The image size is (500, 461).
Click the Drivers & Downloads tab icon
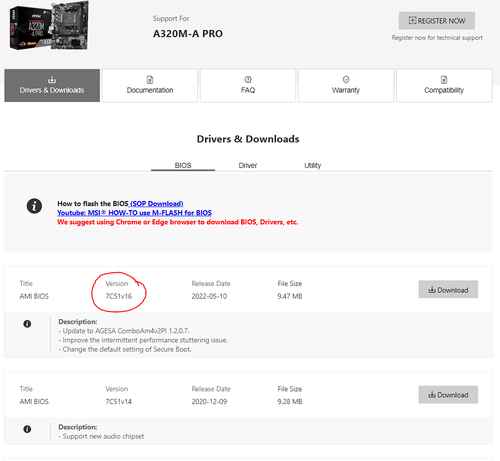[52, 80]
